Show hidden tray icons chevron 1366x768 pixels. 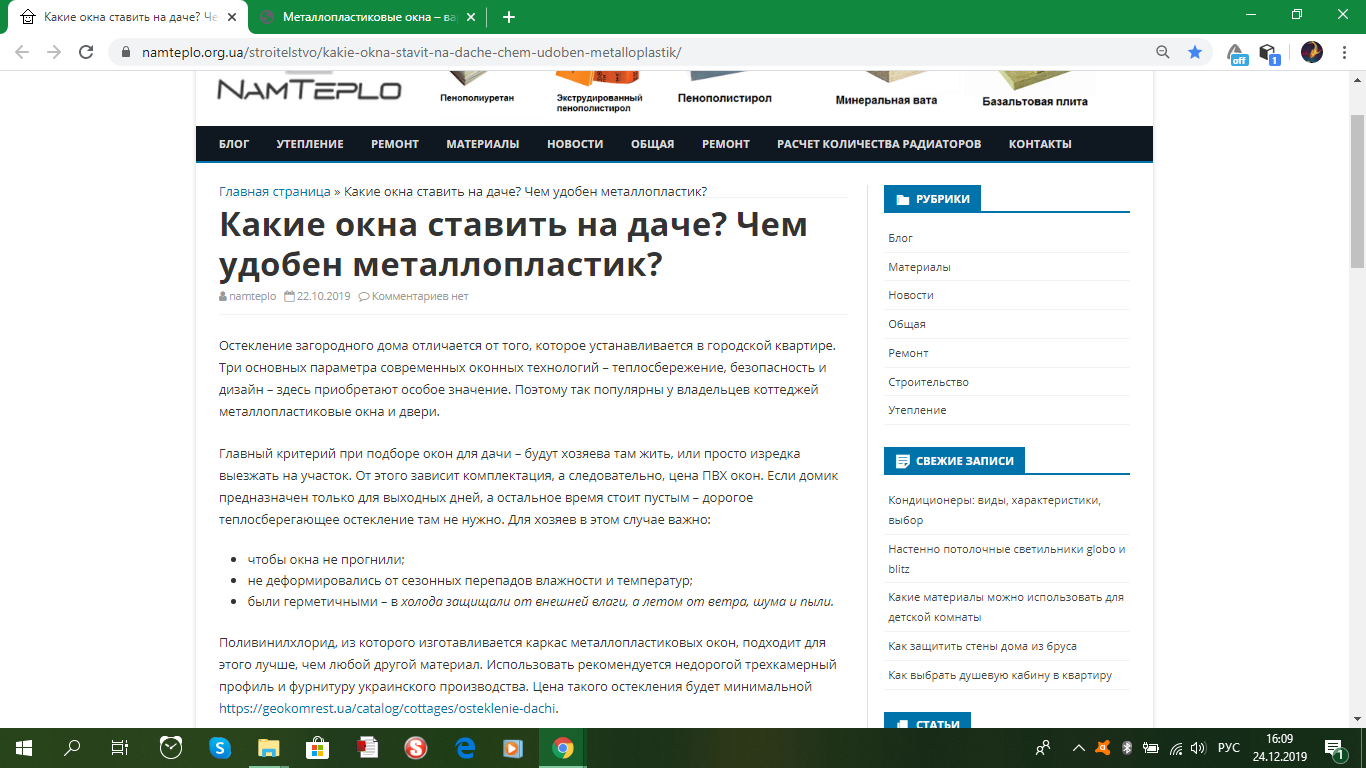(1078, 747)
